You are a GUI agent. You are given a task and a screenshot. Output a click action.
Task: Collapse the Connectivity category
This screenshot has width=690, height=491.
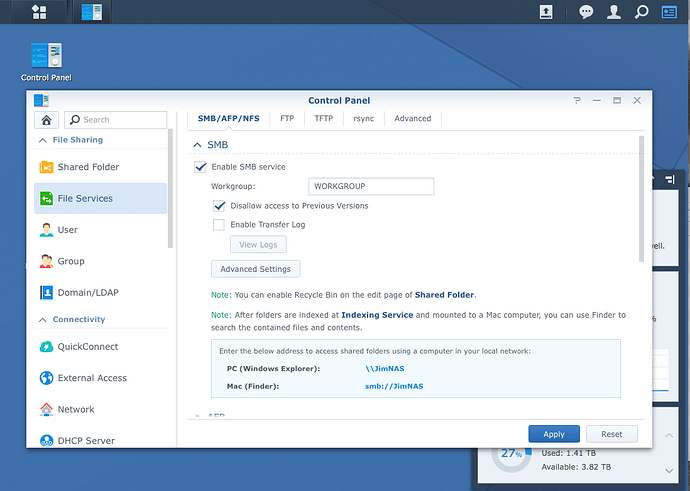(x=43, y=320)
